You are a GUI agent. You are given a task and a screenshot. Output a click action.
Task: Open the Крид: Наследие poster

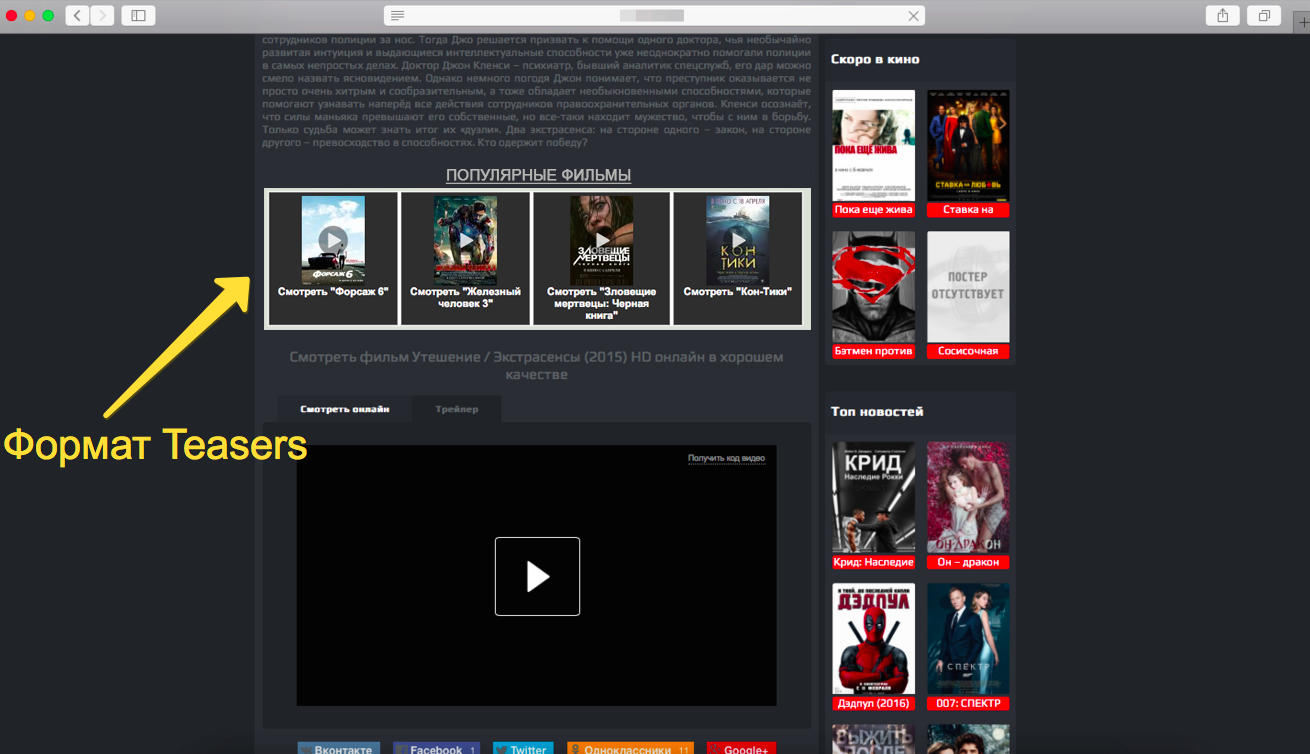(874, 499)
